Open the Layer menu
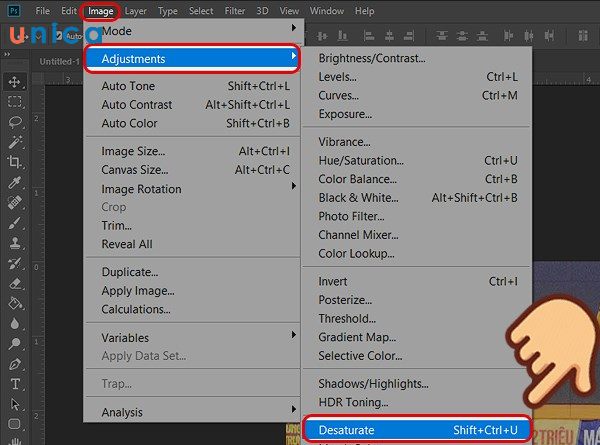This screenshot has height=445, width=600. click(x=135, y=11)
